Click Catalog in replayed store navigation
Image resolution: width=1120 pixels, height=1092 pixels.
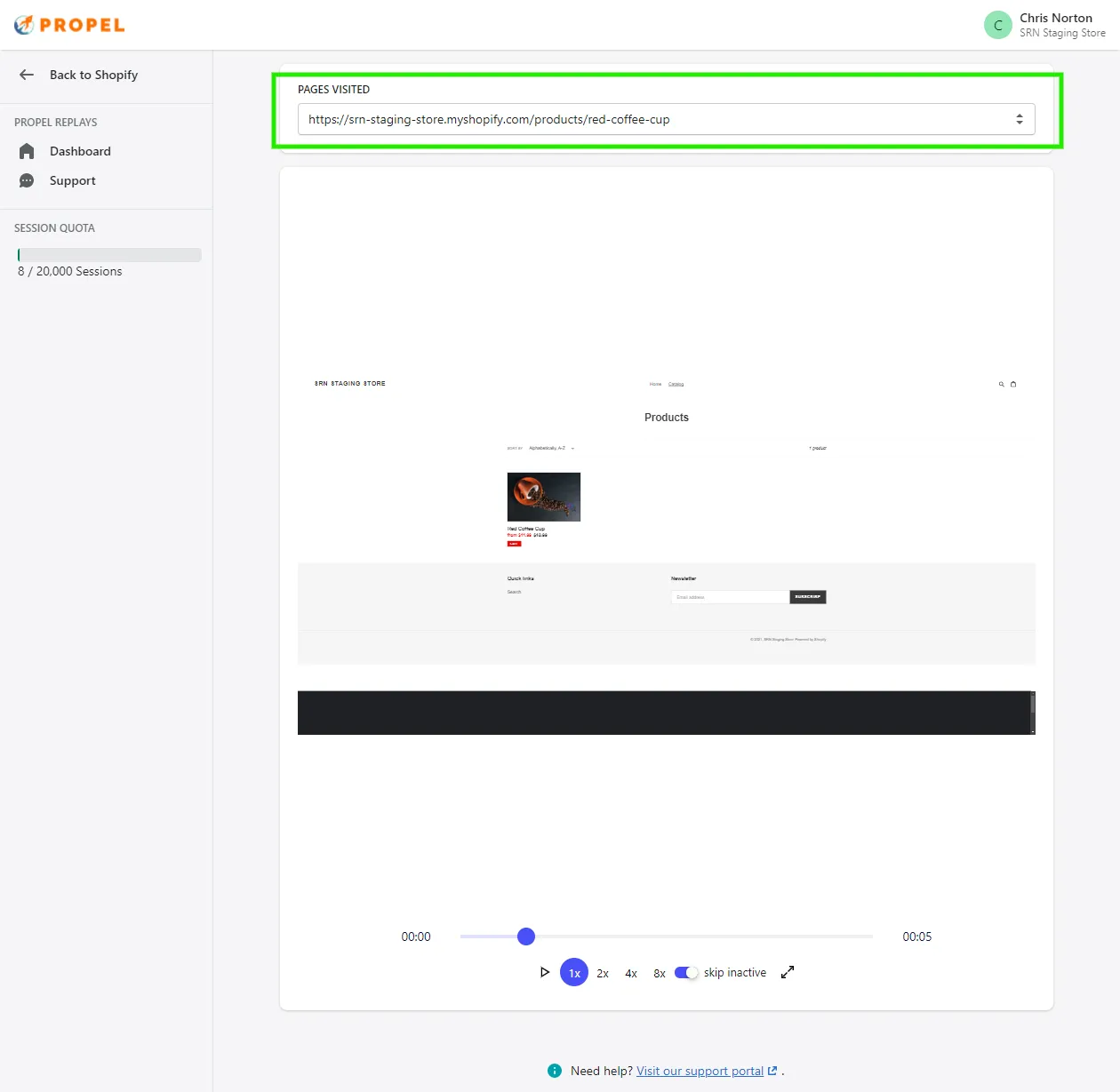(676, 385)
